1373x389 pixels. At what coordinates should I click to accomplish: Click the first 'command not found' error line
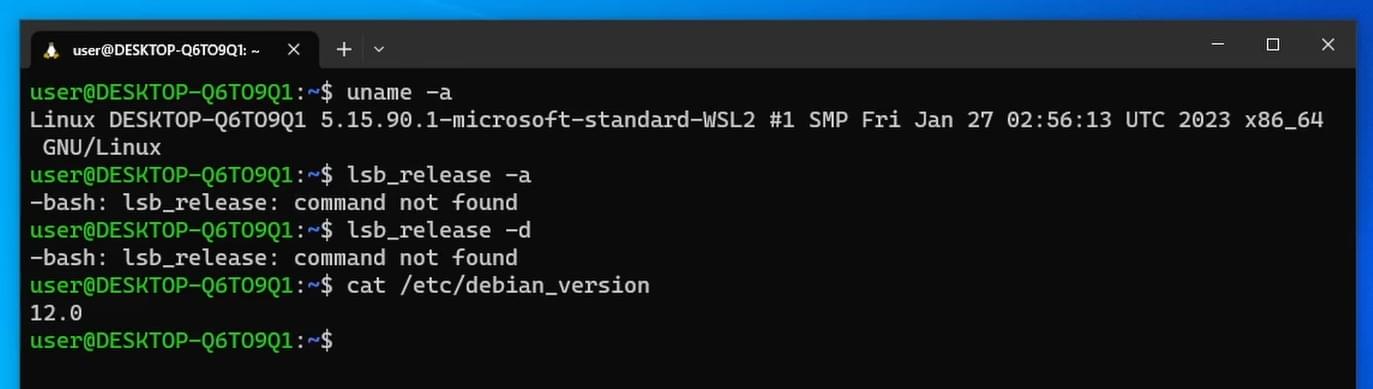(x=274, y=203)
